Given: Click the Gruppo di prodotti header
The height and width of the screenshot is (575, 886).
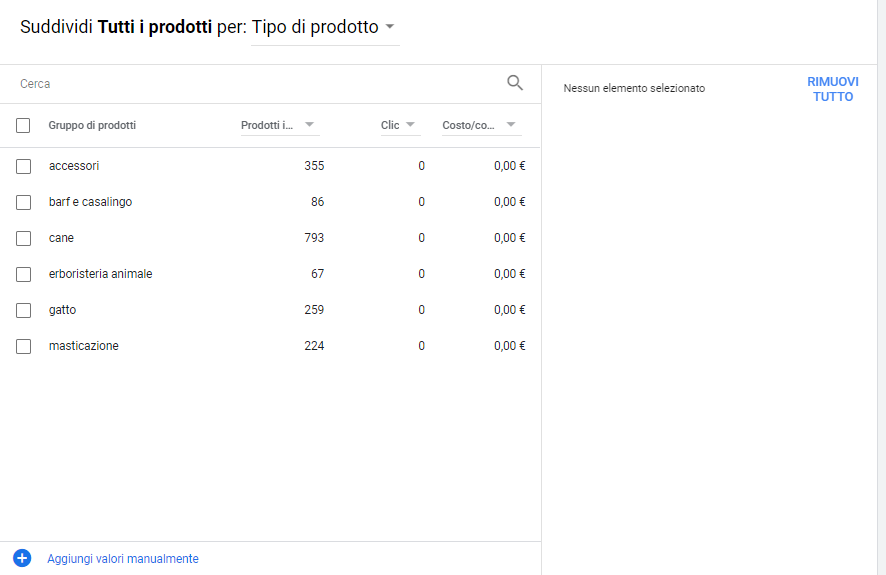Looking at the screenshot, I should [92, 125].
